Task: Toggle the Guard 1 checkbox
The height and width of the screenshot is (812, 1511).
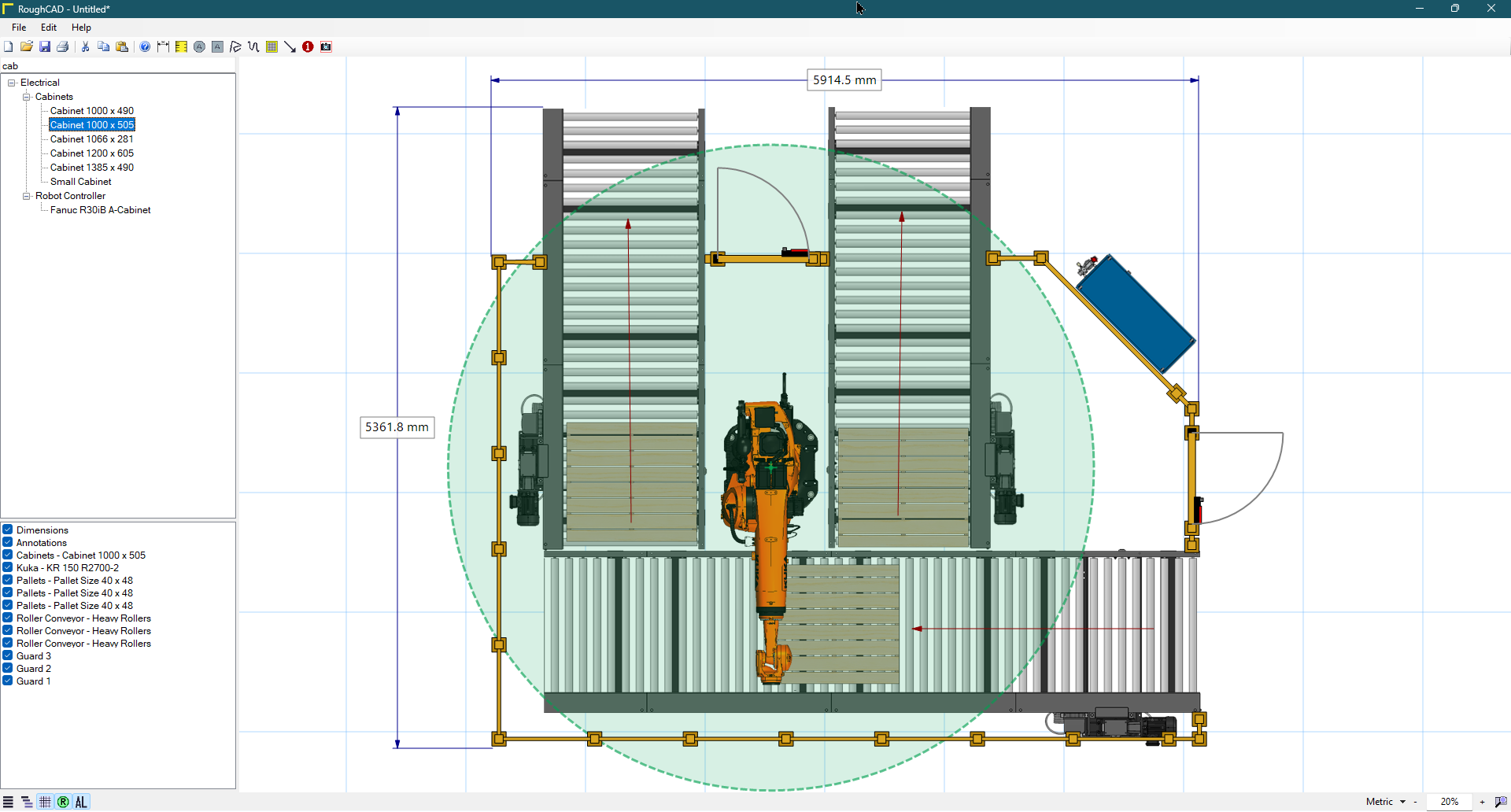Action: pos(7,681)
